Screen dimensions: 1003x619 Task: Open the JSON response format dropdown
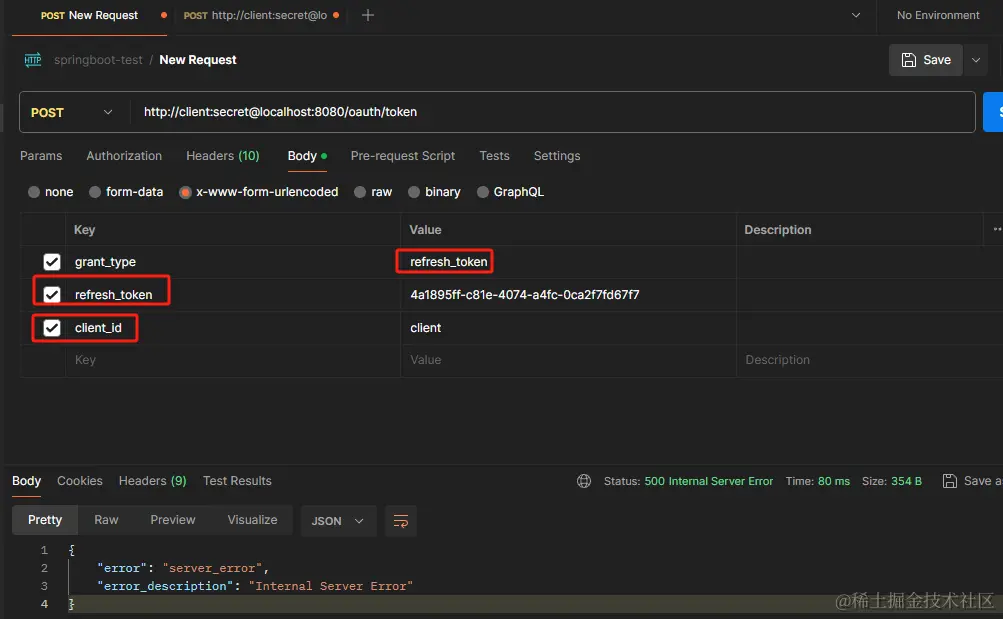click(338, 521)
